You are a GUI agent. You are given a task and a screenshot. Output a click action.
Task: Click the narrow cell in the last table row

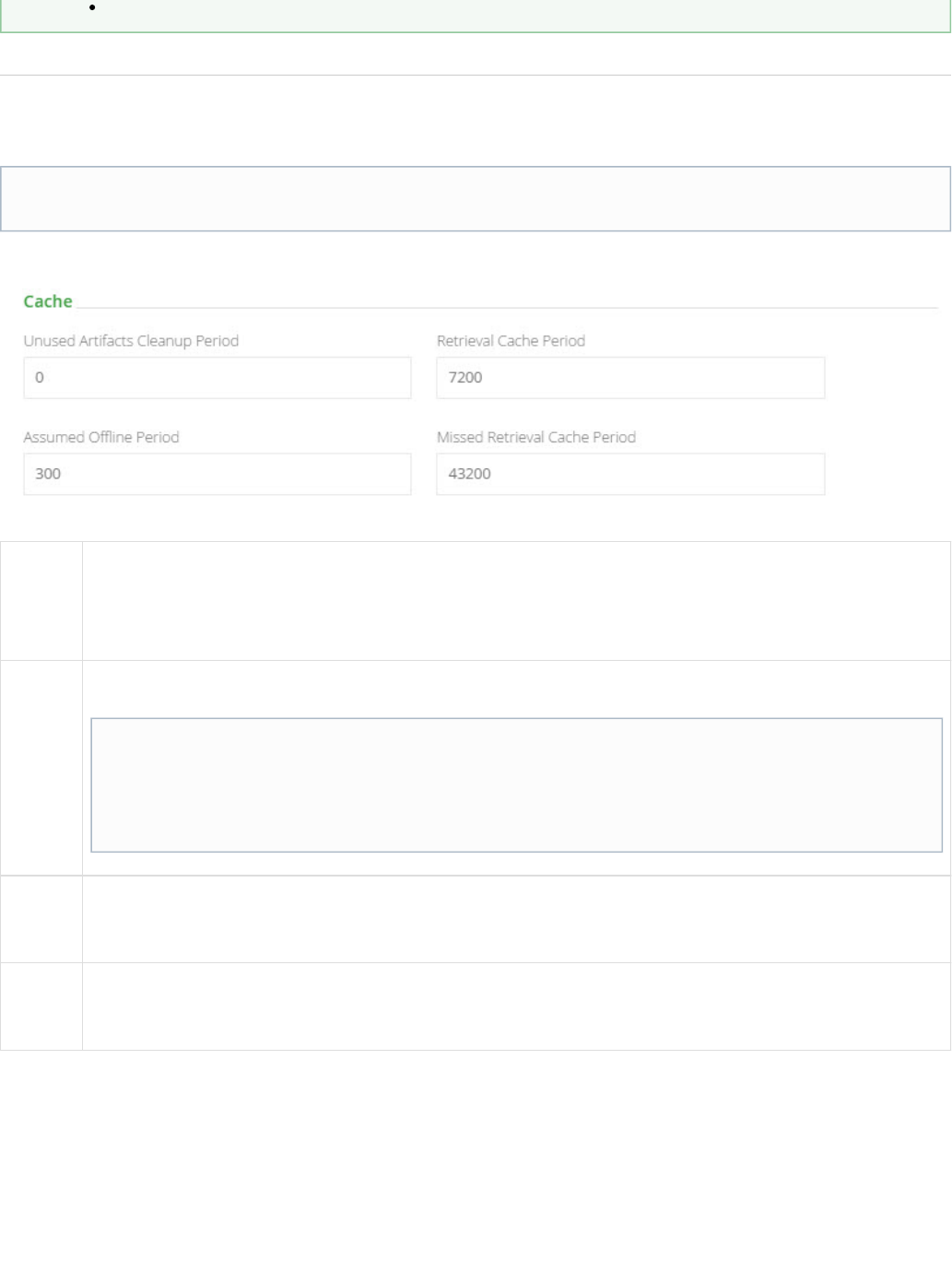tap(41, 1006)
